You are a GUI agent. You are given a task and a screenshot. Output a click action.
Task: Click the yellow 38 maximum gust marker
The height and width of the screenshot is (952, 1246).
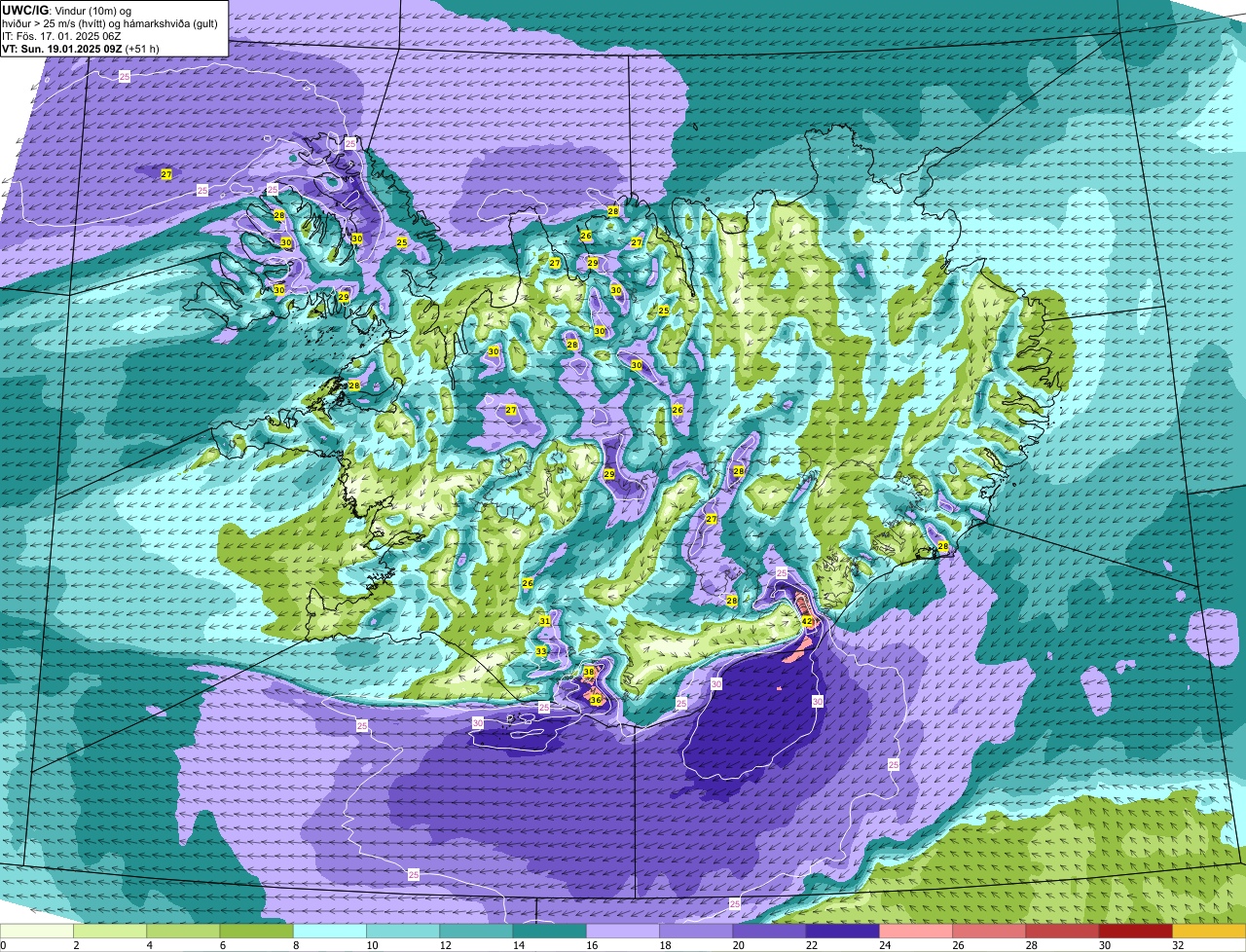[589, 672]
